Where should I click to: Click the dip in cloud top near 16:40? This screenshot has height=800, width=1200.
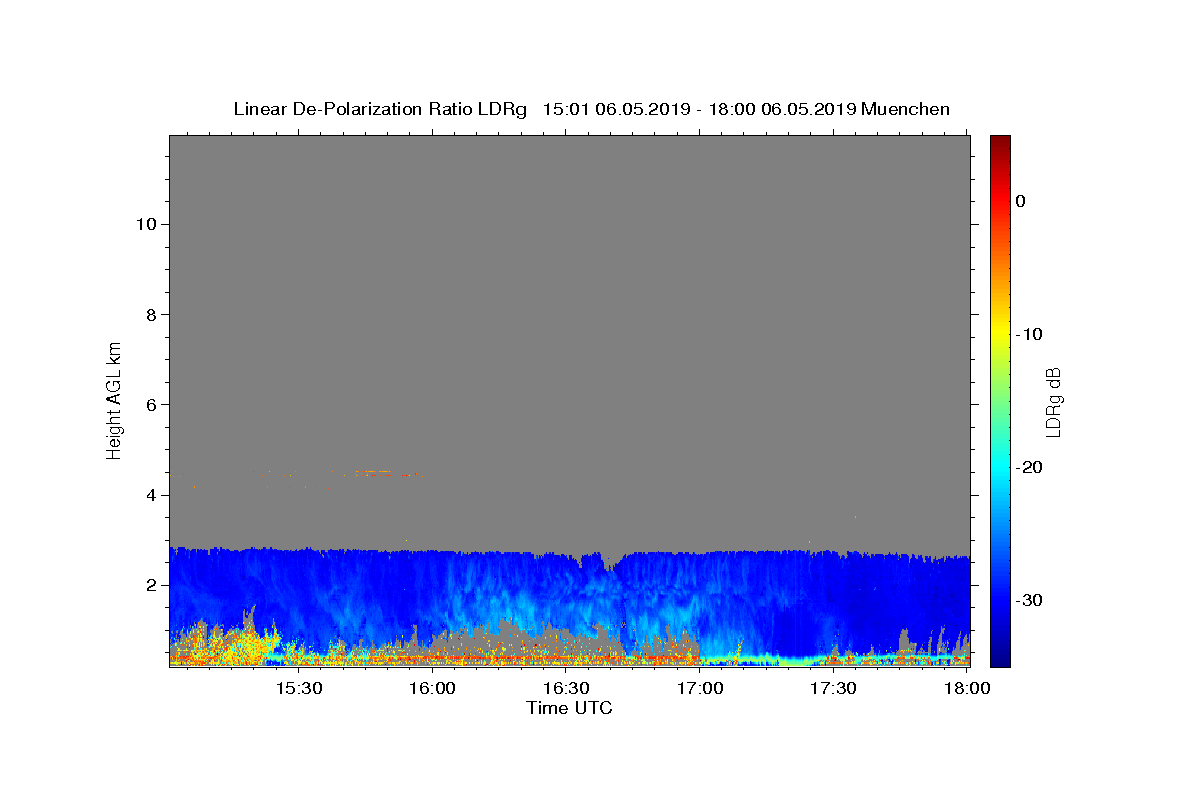coord(608,561)
